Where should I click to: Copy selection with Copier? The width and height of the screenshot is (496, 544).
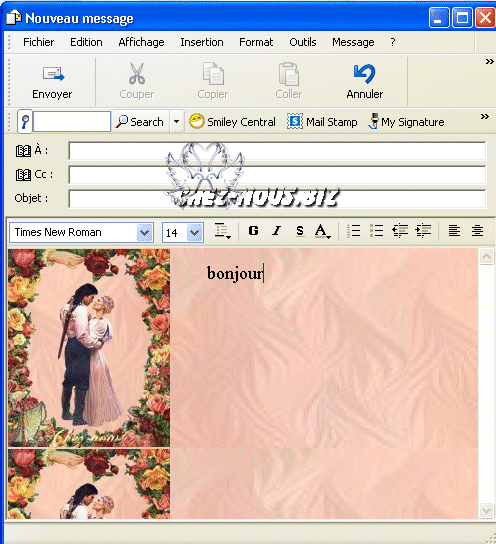point(213,82)
